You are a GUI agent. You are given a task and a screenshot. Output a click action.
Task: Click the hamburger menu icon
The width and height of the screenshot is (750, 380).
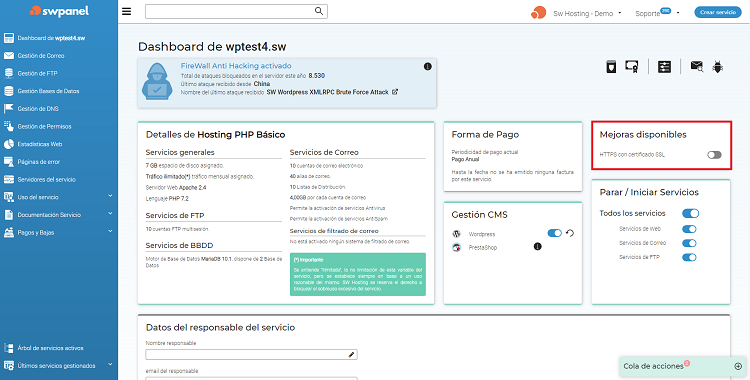coord(126,11)
